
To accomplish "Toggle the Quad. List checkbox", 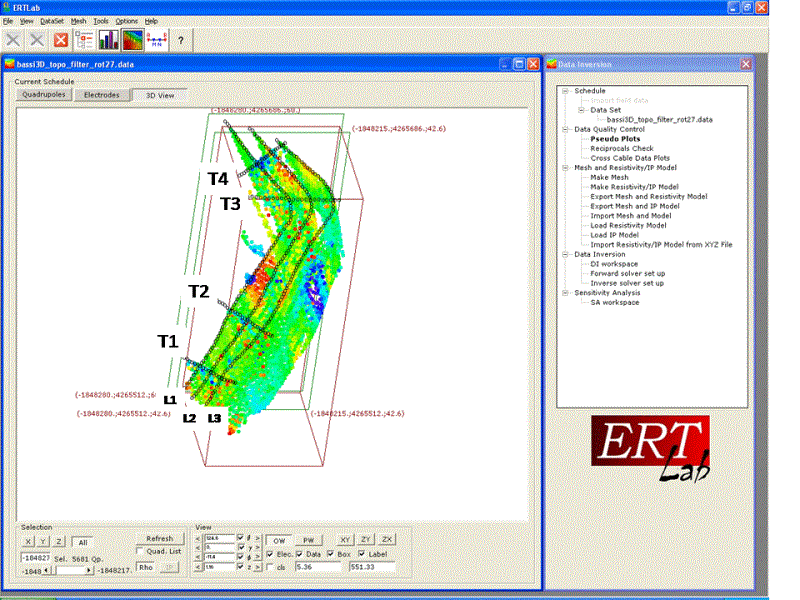I will [x=139, y=551].
